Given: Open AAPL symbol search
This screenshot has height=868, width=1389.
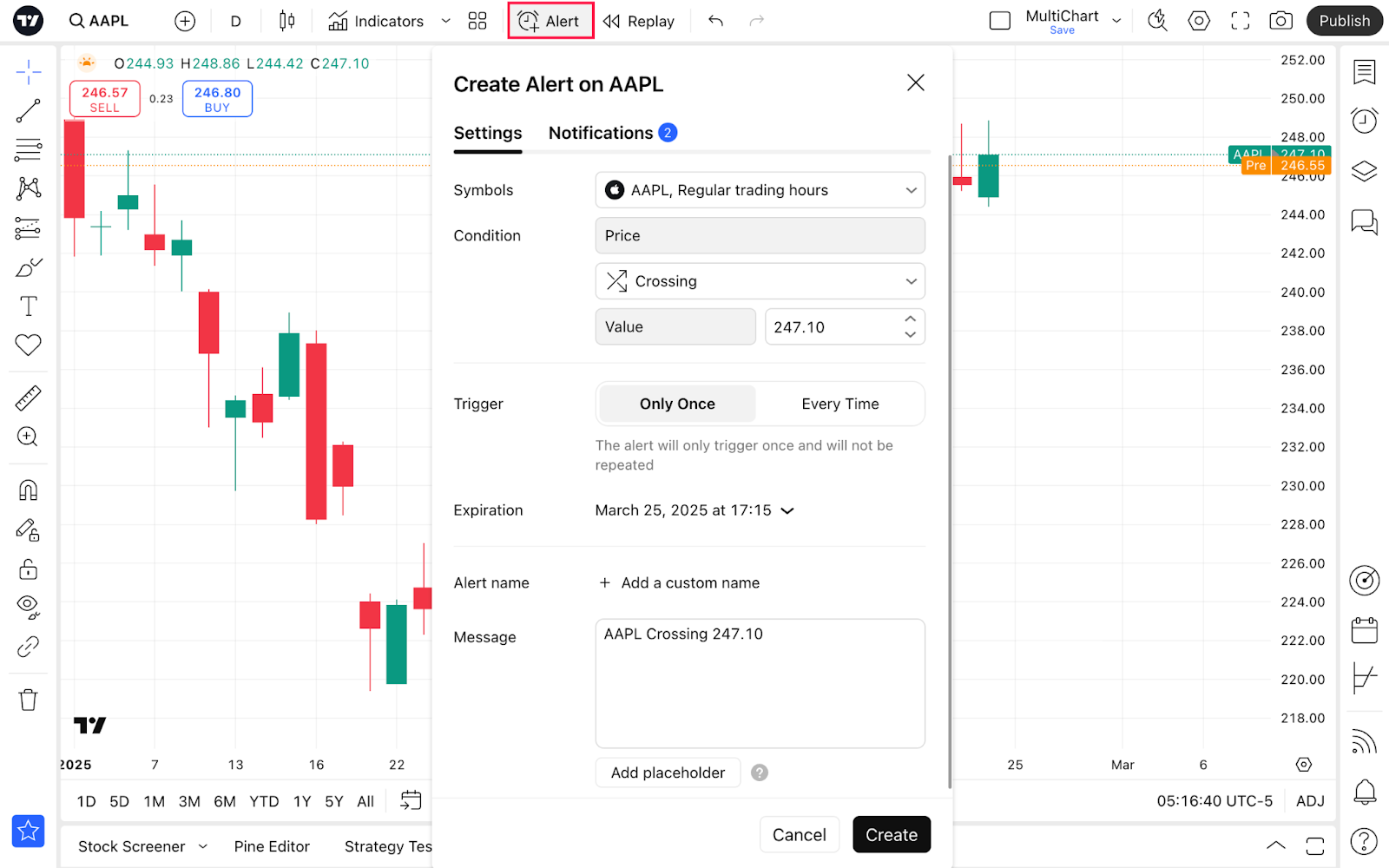Looking at the screenshot, I should [x=99, y=21].
